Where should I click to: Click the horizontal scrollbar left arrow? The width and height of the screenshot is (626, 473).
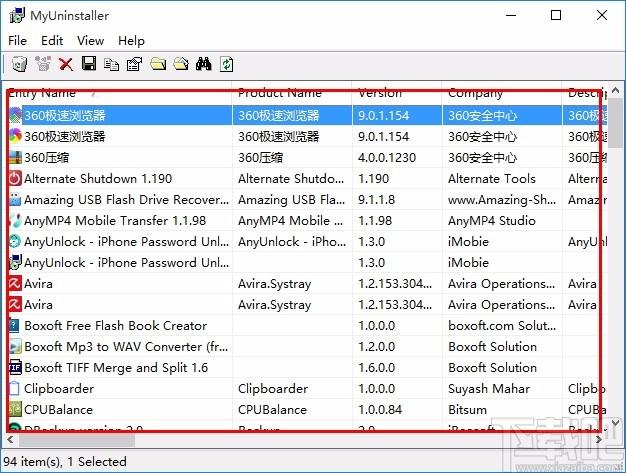[10, 439]
